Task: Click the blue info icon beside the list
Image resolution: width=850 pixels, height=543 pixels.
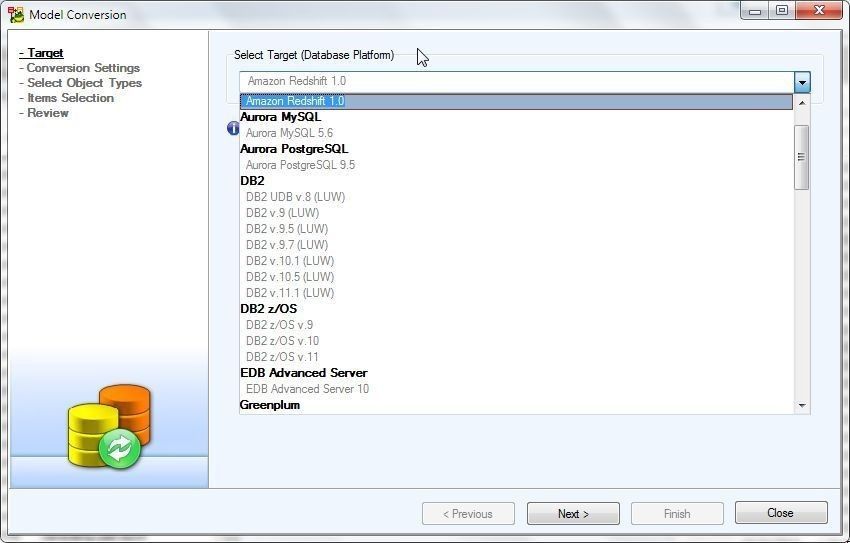Action: [233, 128]
